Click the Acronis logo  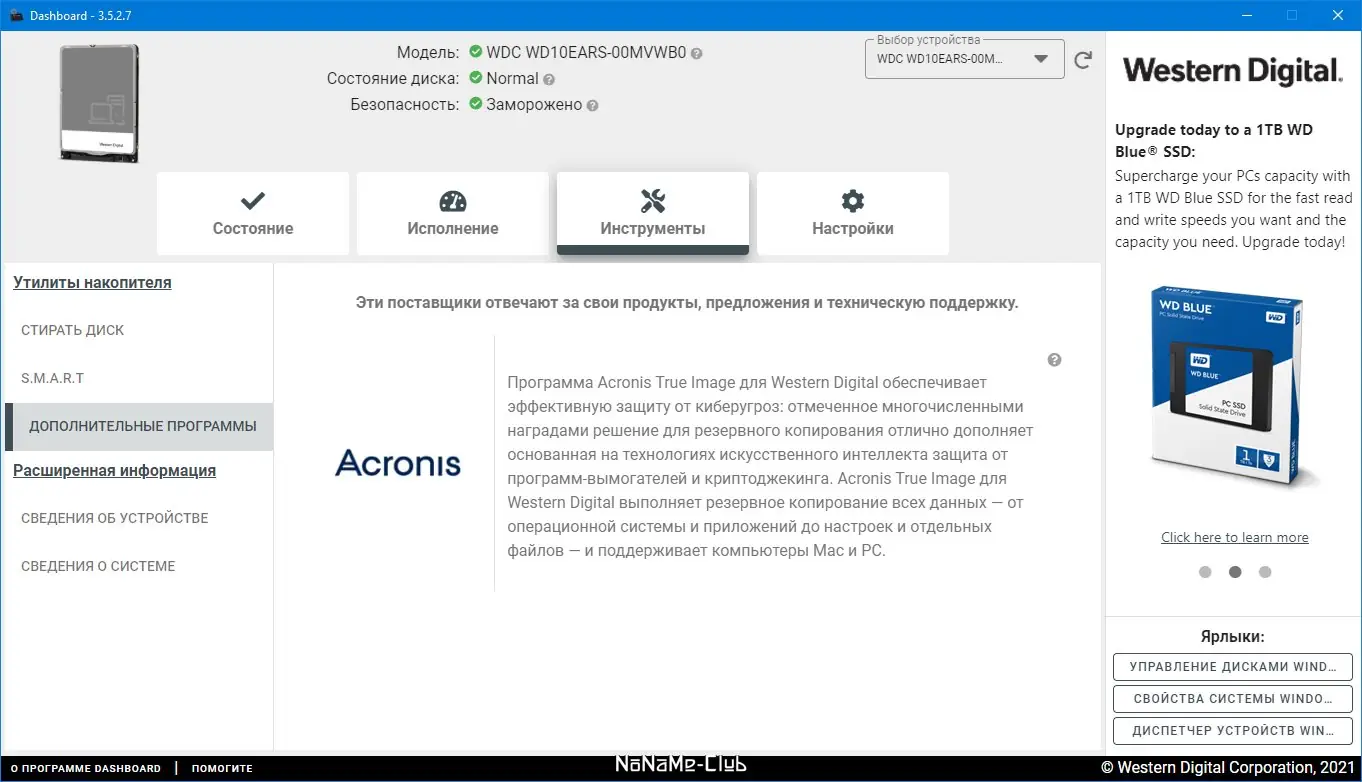click(398, 462)
